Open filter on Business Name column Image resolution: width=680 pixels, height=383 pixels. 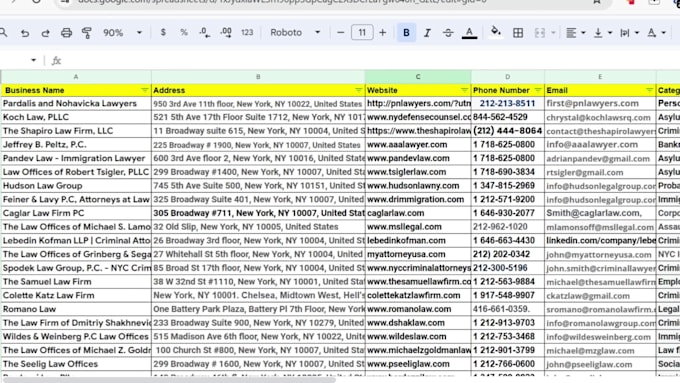[144, 90]
